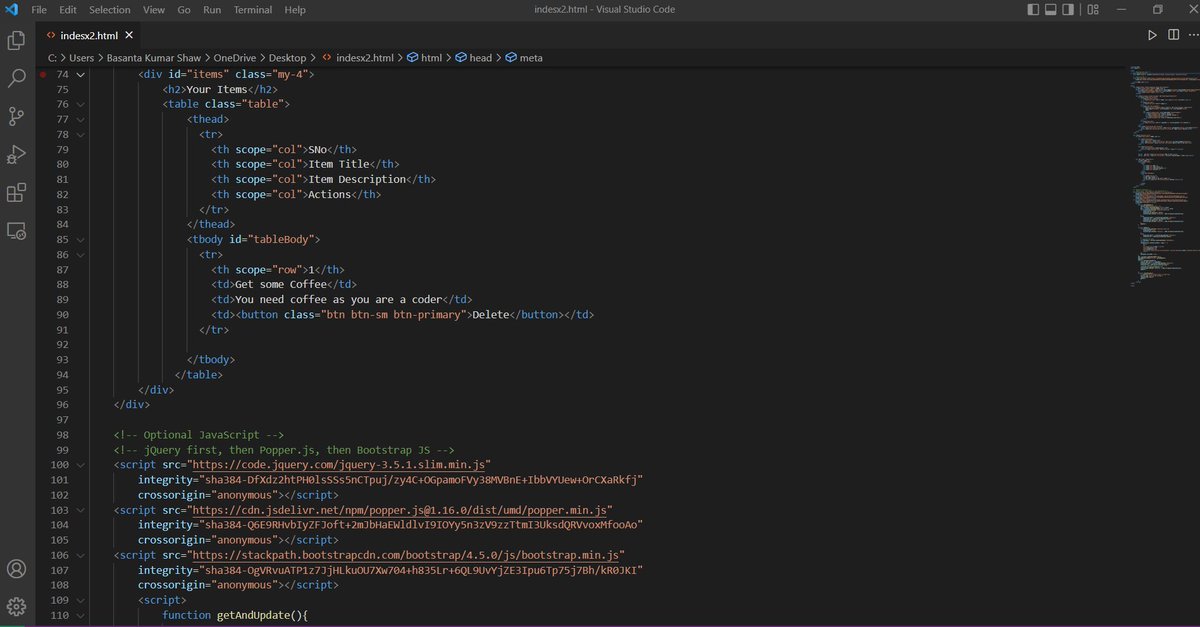
Task: Open the Extensions view icon
Action: tap(16, 192)
